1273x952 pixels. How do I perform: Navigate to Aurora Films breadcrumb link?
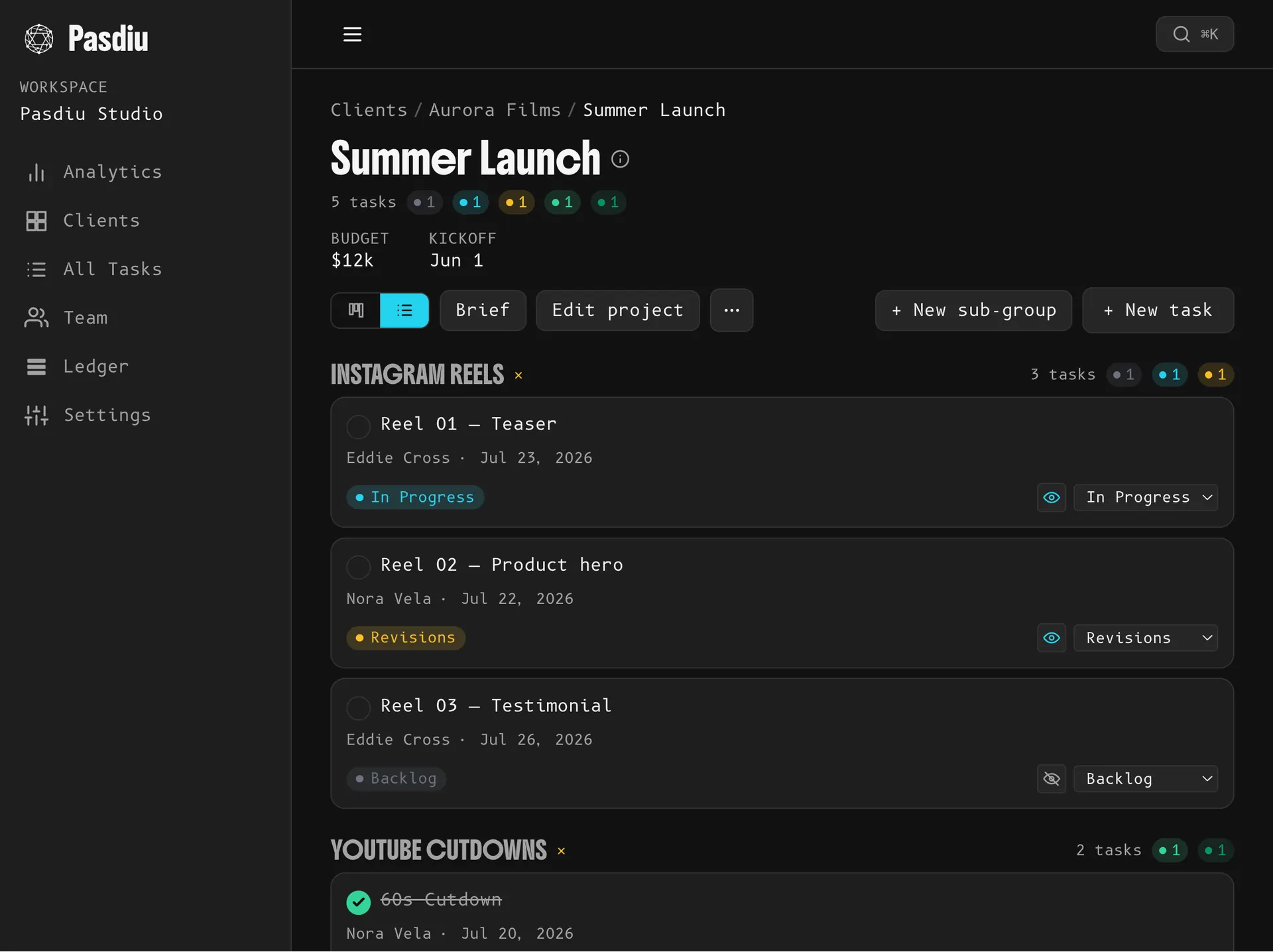coord(495,110)
